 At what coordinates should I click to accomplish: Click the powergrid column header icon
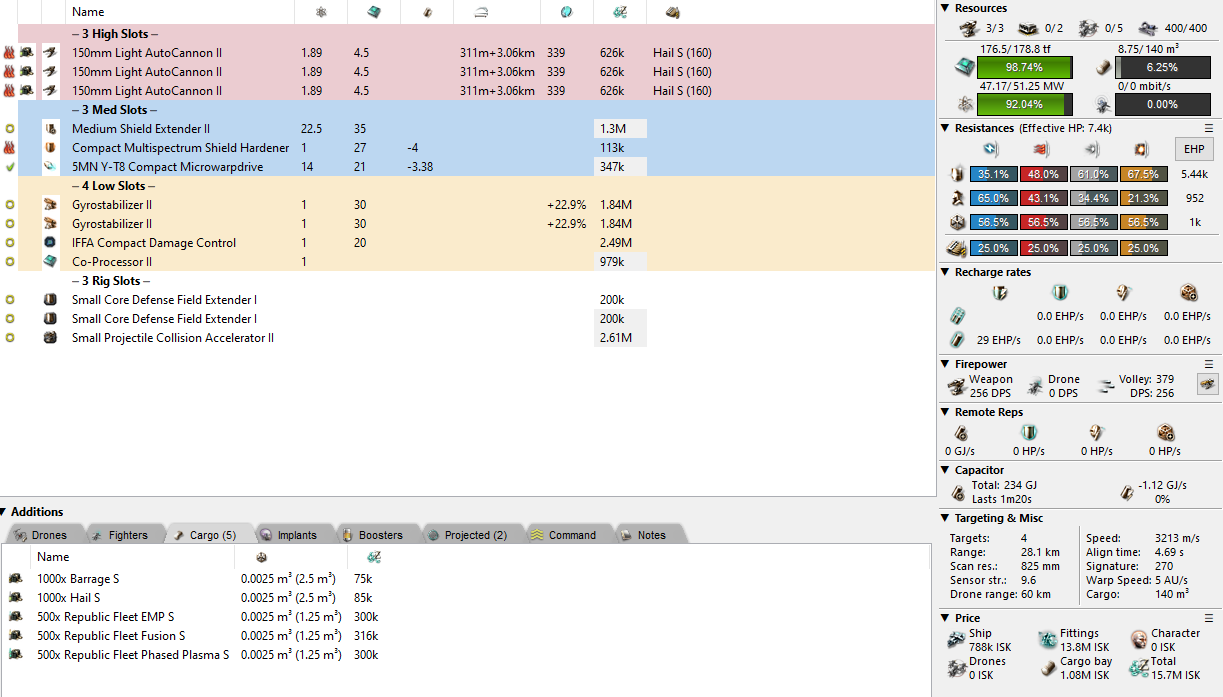[320, 12]
